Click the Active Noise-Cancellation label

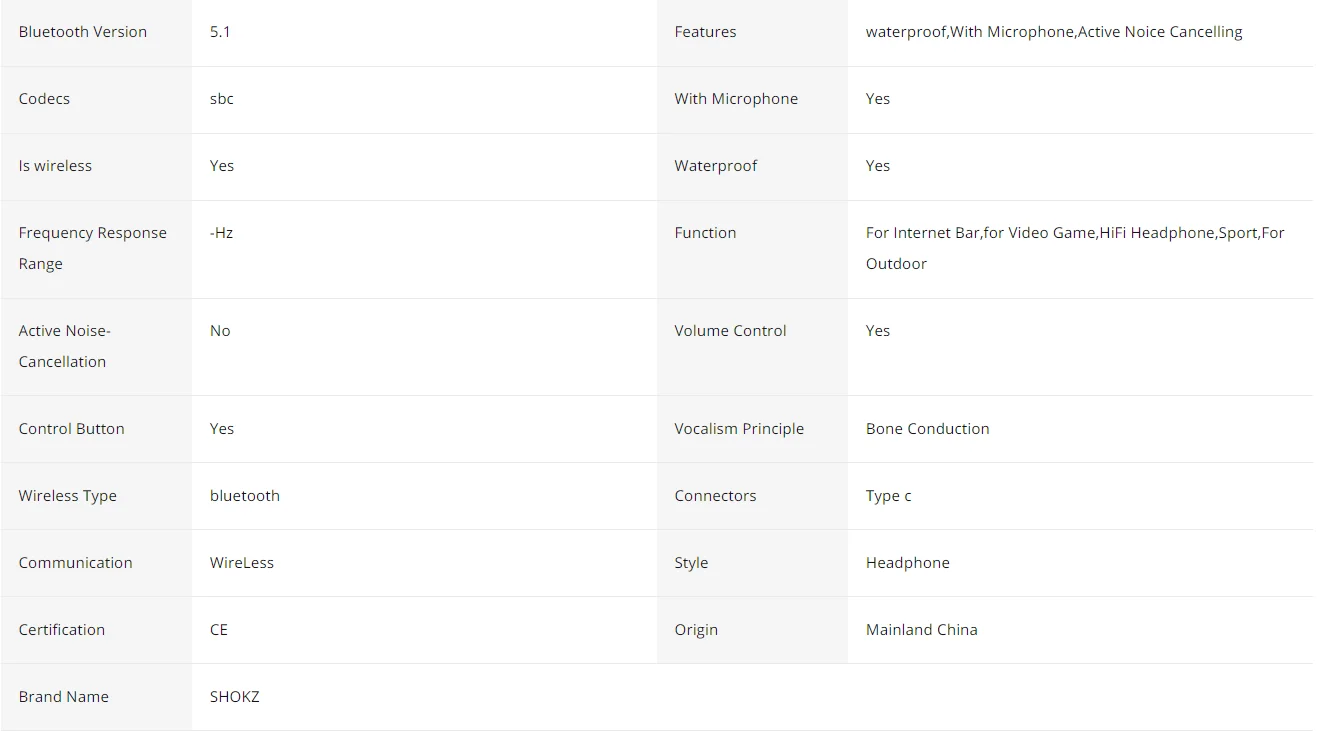click(64, 346)
